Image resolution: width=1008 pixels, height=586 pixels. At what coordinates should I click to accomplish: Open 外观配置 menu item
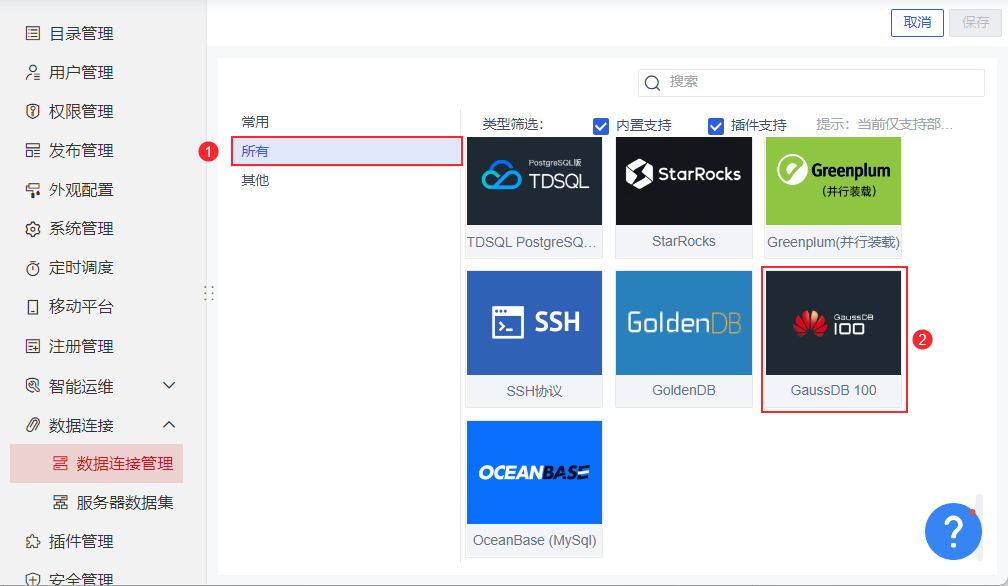tap(81, 190)
